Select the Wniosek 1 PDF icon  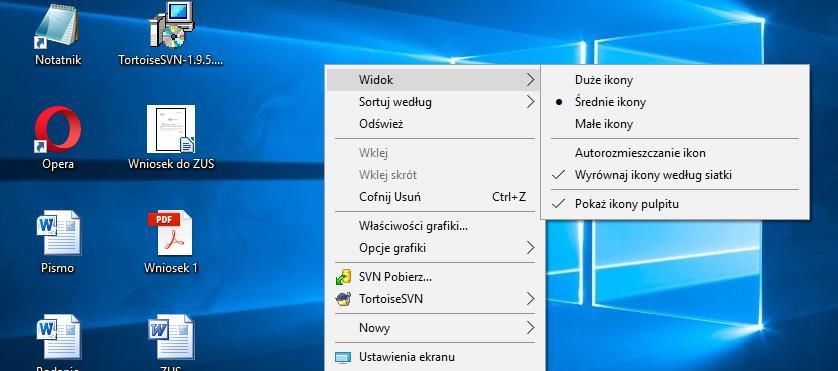[x=170, y=233]
